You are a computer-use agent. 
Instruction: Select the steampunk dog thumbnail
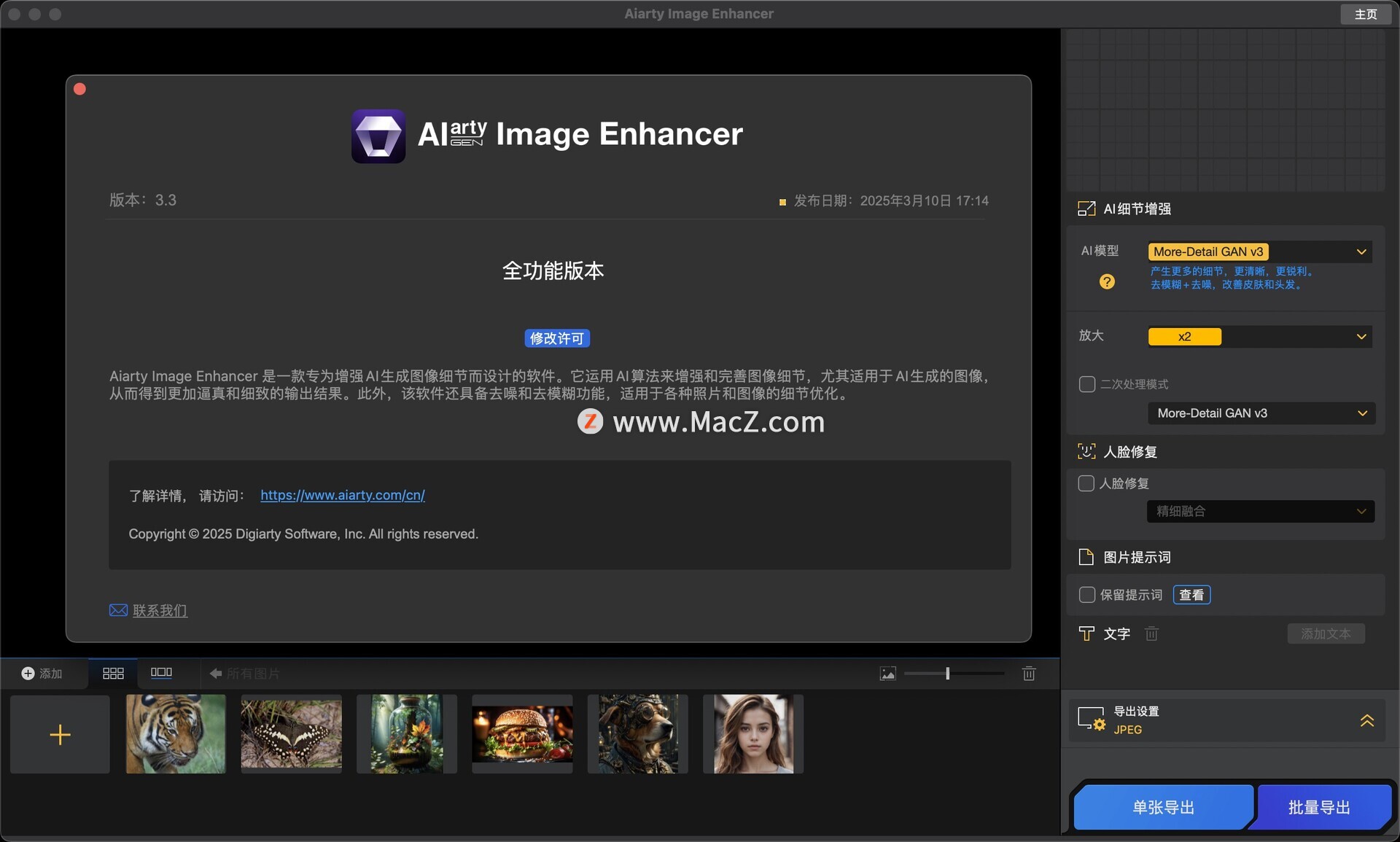coord(638,734)
